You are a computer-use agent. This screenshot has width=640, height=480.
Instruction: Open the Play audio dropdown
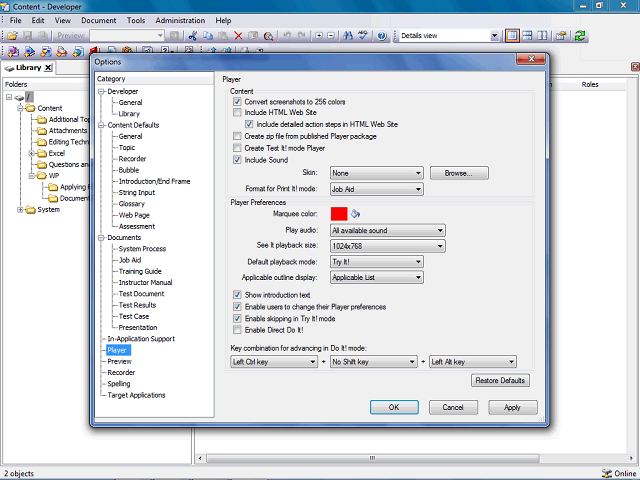388,230
